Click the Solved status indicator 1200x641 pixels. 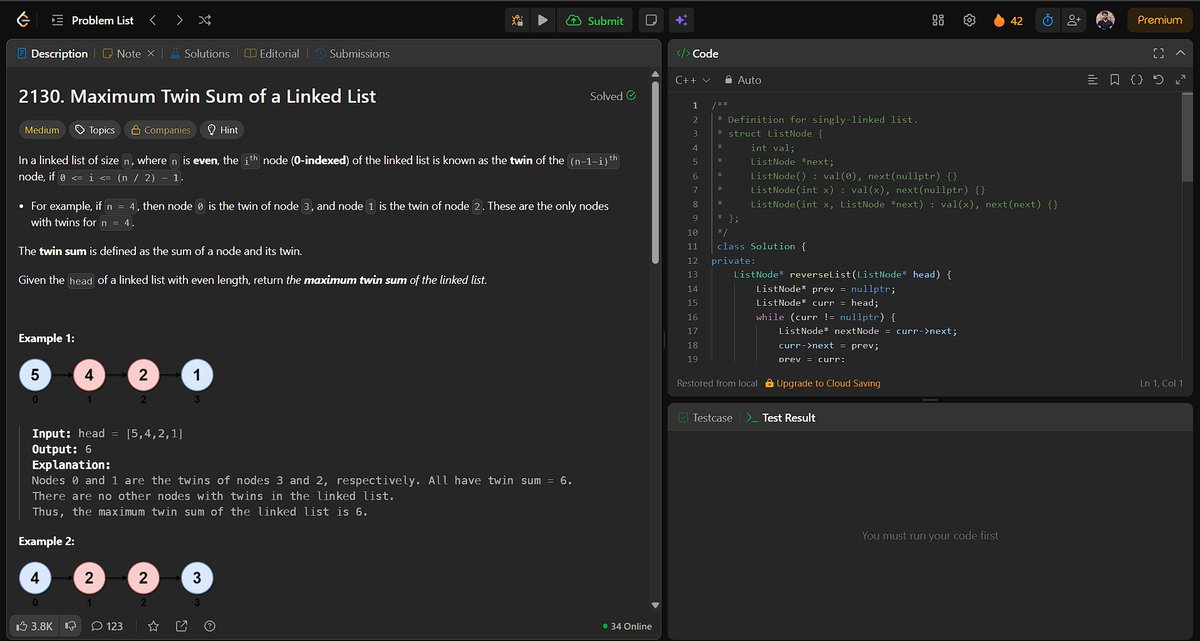pyautogui.click(x=613, y=96)
